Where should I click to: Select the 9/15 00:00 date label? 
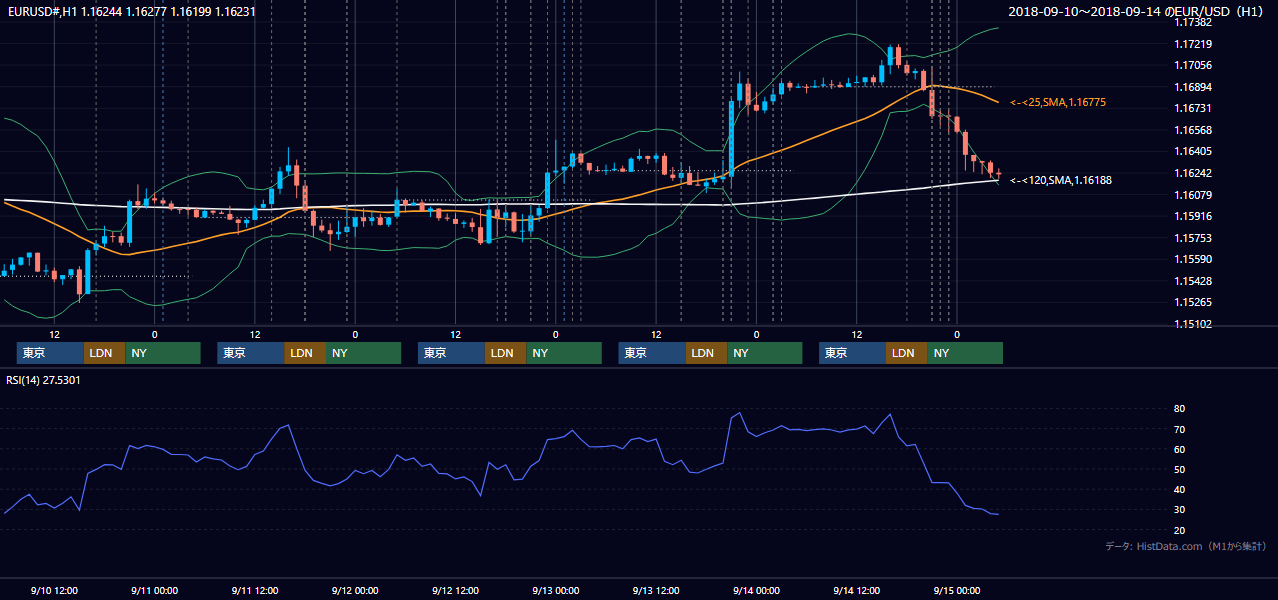click(x=957, y=590)
